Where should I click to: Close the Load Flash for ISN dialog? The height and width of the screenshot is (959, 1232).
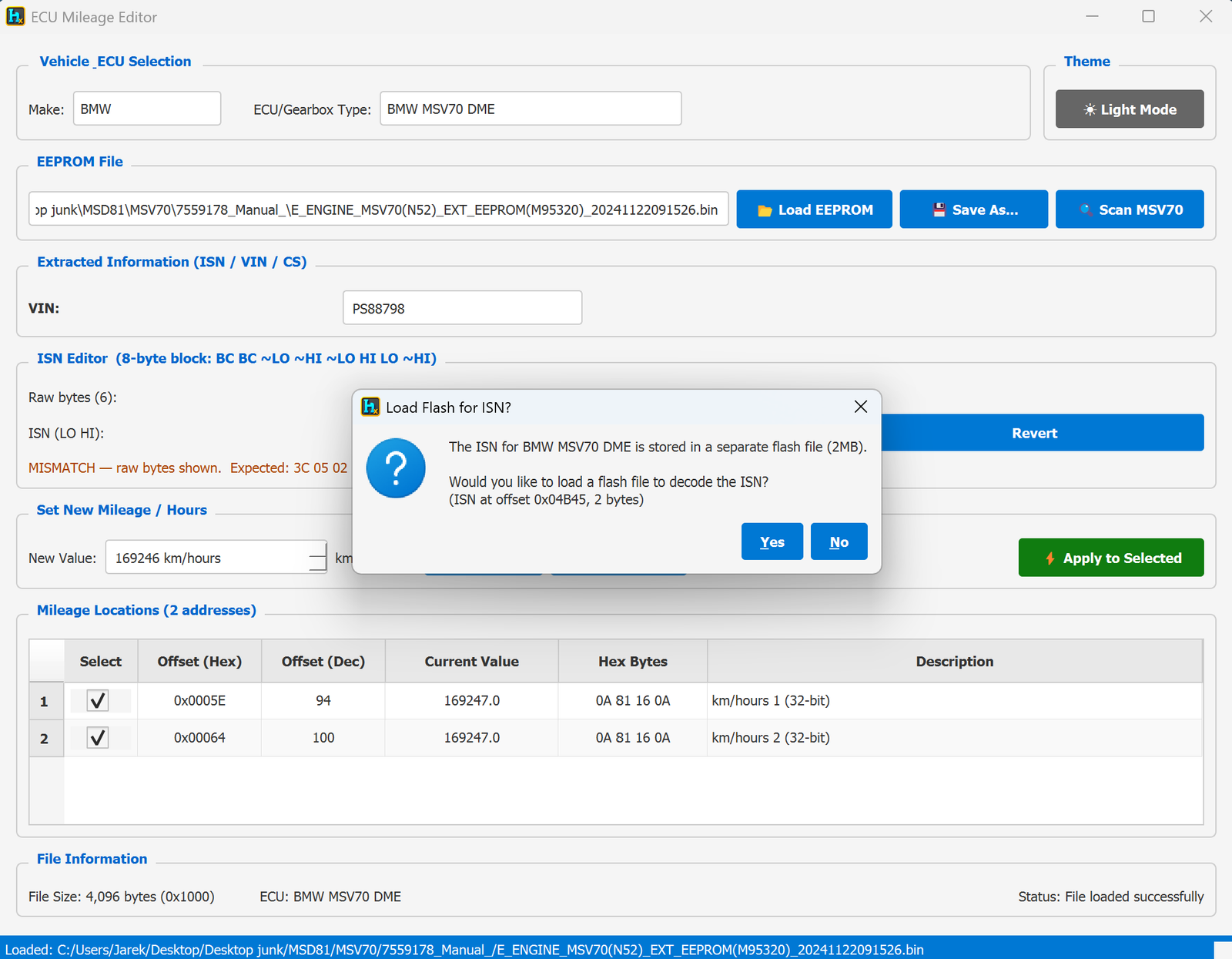point(861,407)
